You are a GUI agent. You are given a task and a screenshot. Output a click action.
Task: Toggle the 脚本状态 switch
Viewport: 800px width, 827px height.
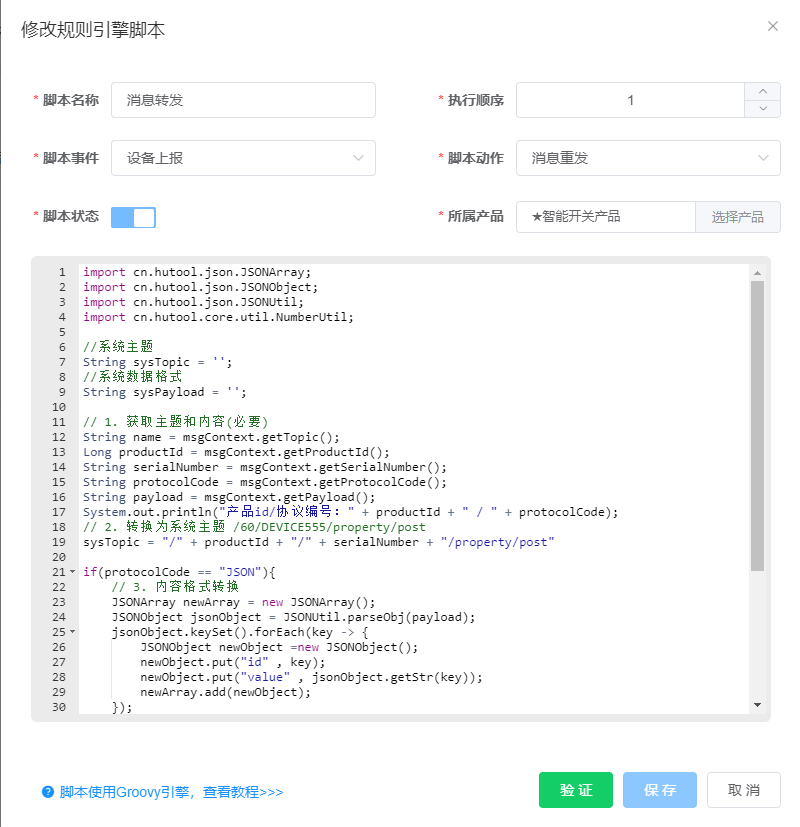coord(133,217)
